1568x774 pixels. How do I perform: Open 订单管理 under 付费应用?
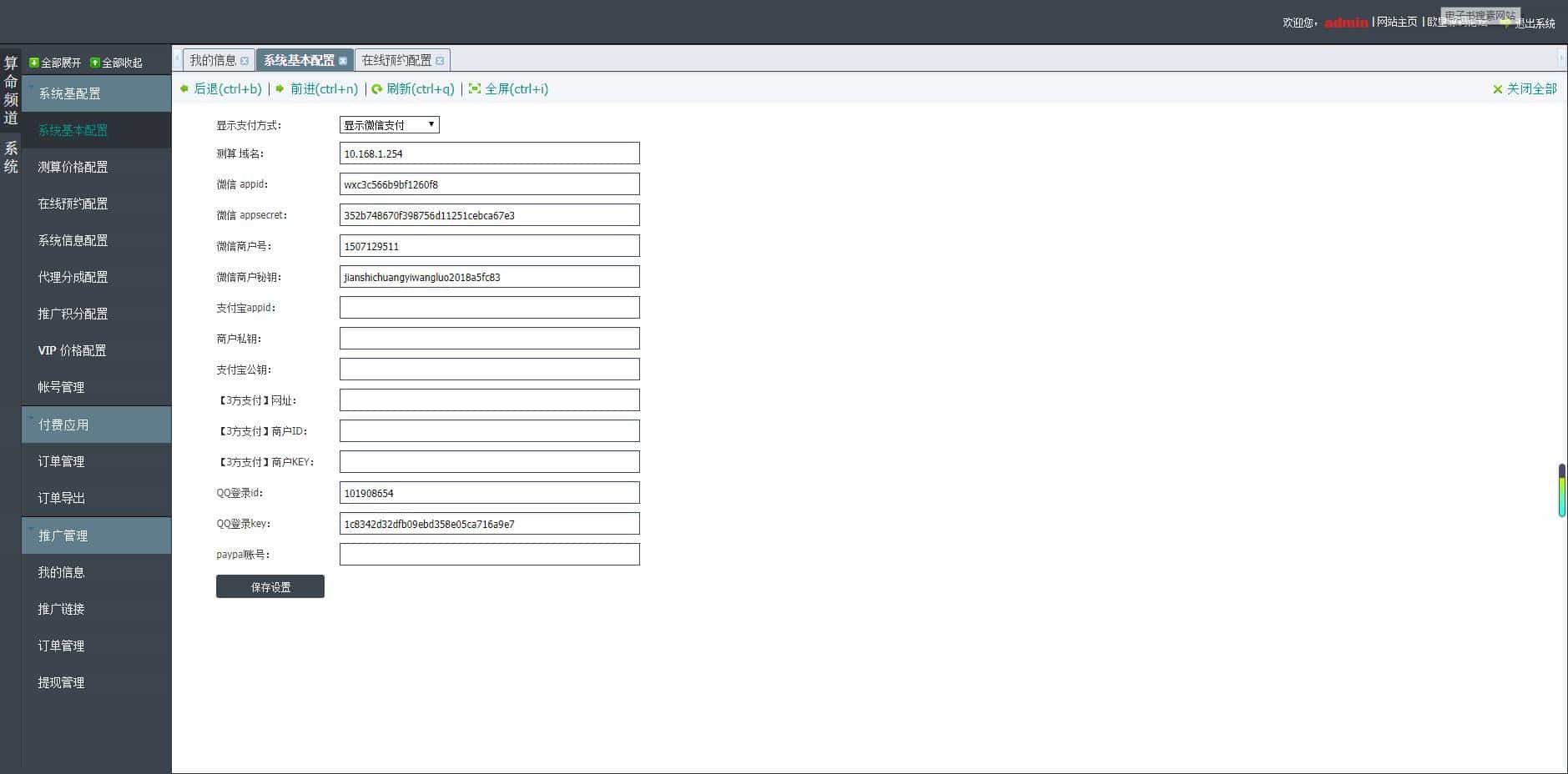tap(97, 461)
